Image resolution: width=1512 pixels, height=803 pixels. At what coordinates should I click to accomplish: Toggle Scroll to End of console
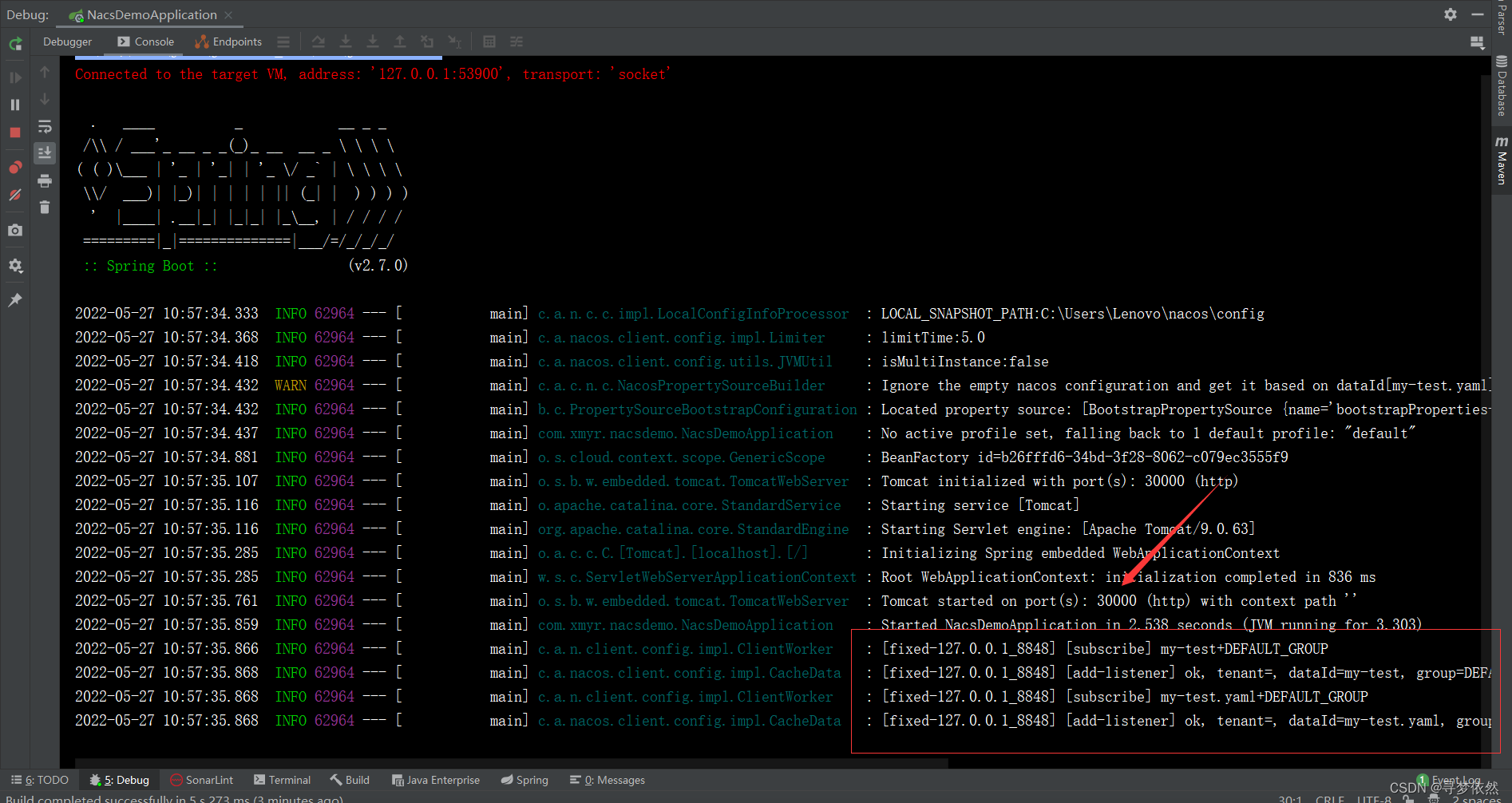[45, 152]
